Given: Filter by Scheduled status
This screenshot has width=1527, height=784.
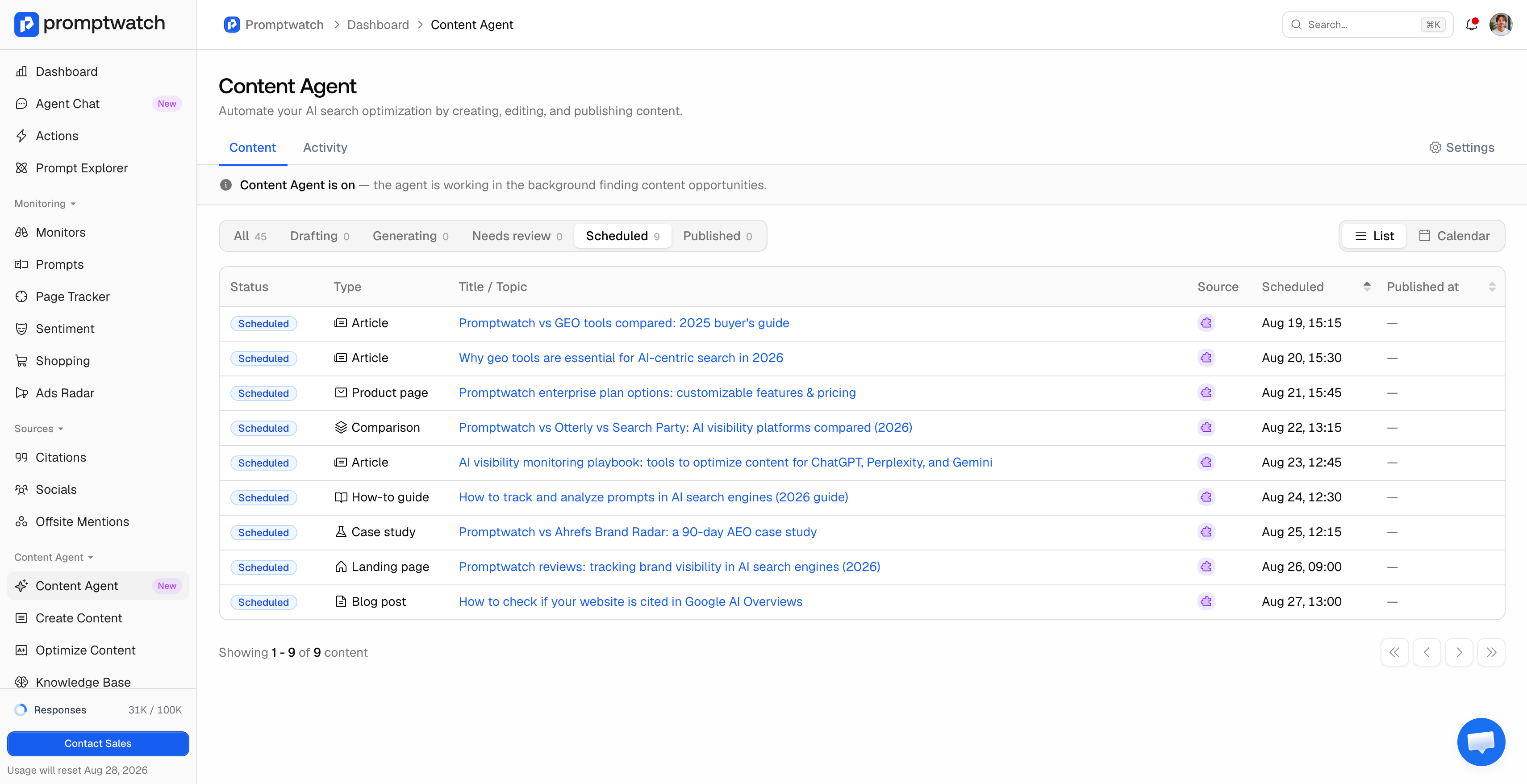Looking at the screenshot, I should click(622, 236).
